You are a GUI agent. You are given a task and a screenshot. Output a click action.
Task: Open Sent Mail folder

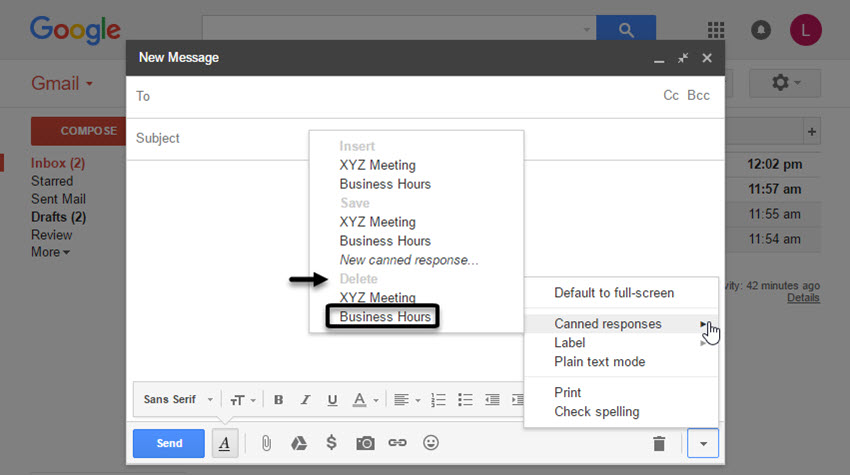tap(59, 199)
